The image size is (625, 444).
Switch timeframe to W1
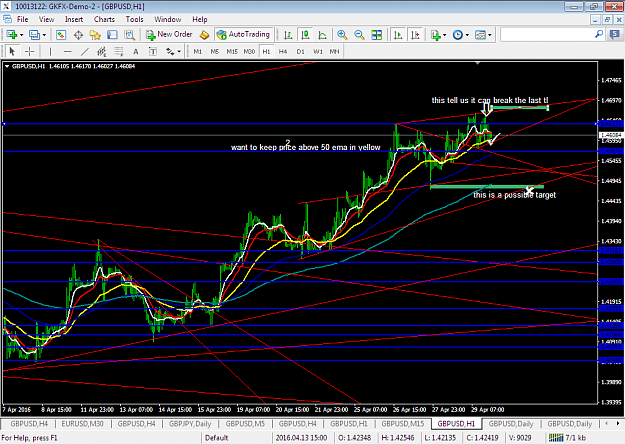pyautogui.click(x=318, y=51)
